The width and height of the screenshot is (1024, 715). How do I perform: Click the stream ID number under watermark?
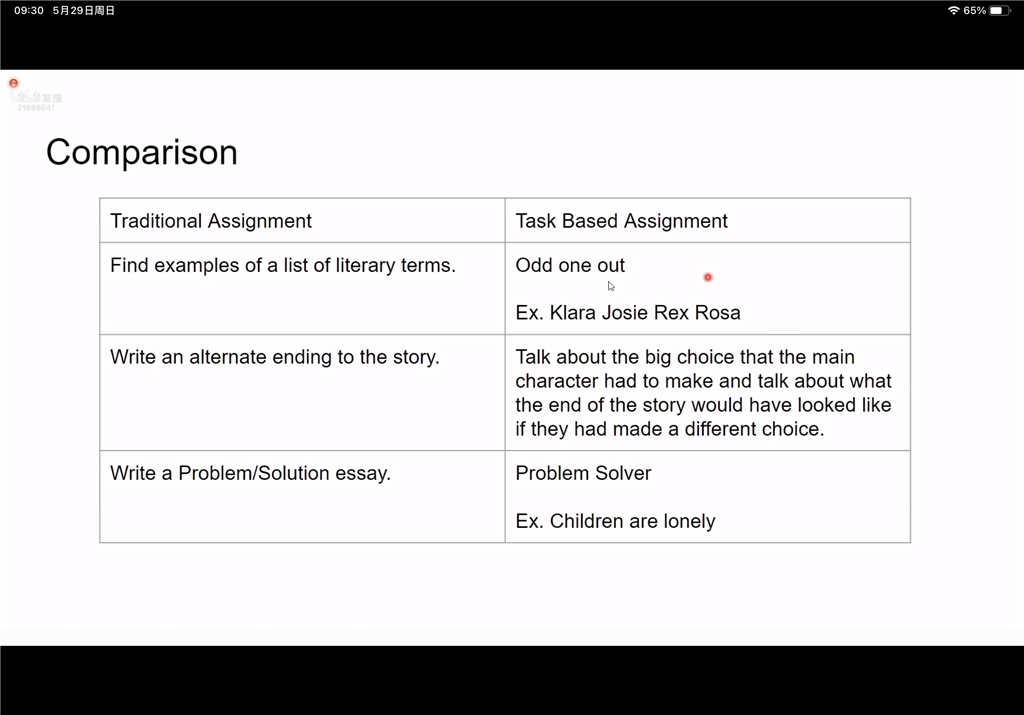point(37,108)
